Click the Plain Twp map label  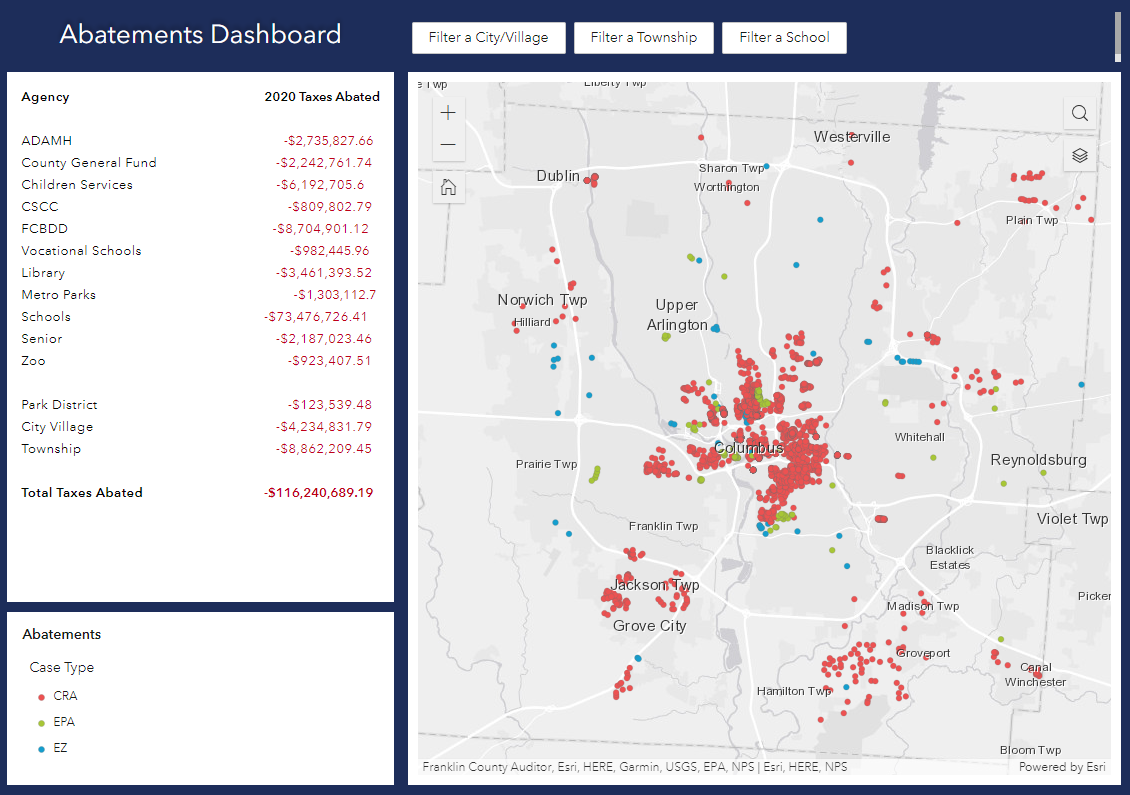pyautogui.click(x=1032, y=221)
